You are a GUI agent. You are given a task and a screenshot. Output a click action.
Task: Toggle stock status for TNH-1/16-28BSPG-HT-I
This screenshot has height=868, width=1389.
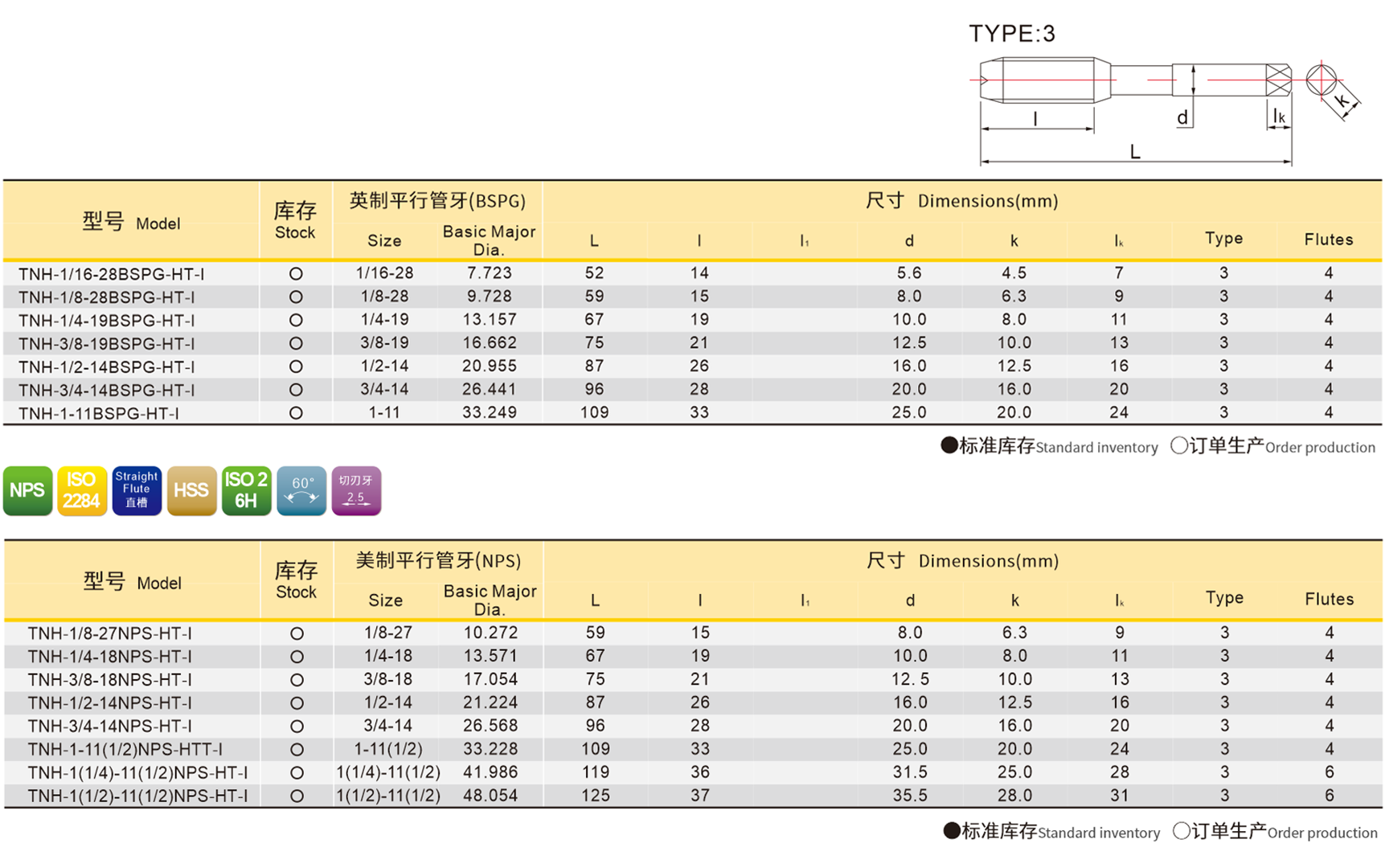[296, 272]
